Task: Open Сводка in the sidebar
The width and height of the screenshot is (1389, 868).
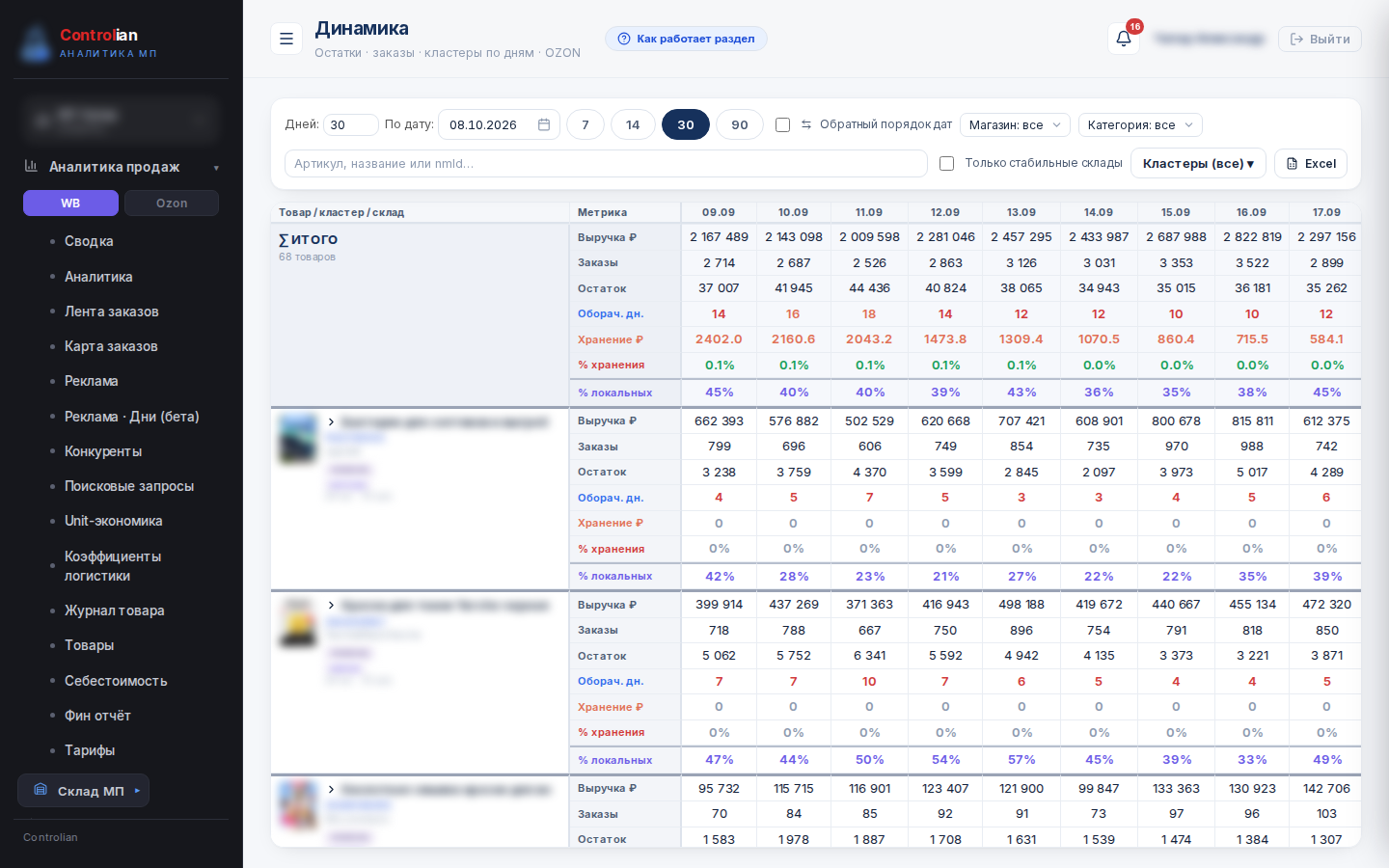Action: tap(89, 241)
